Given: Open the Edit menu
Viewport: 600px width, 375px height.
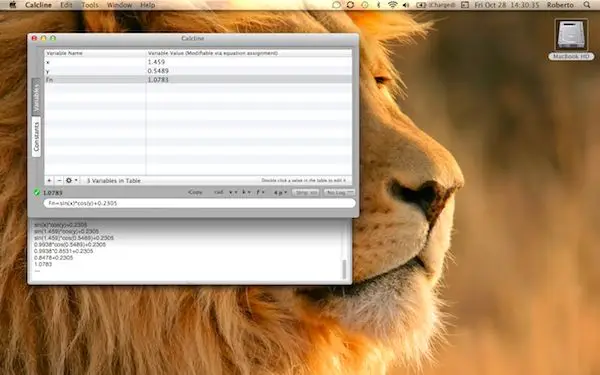Looking at the screenshot, I should point(66,5).
